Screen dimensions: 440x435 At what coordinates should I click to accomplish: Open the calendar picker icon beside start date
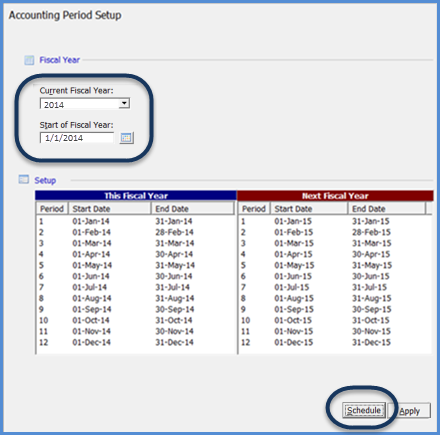(126, 138)
